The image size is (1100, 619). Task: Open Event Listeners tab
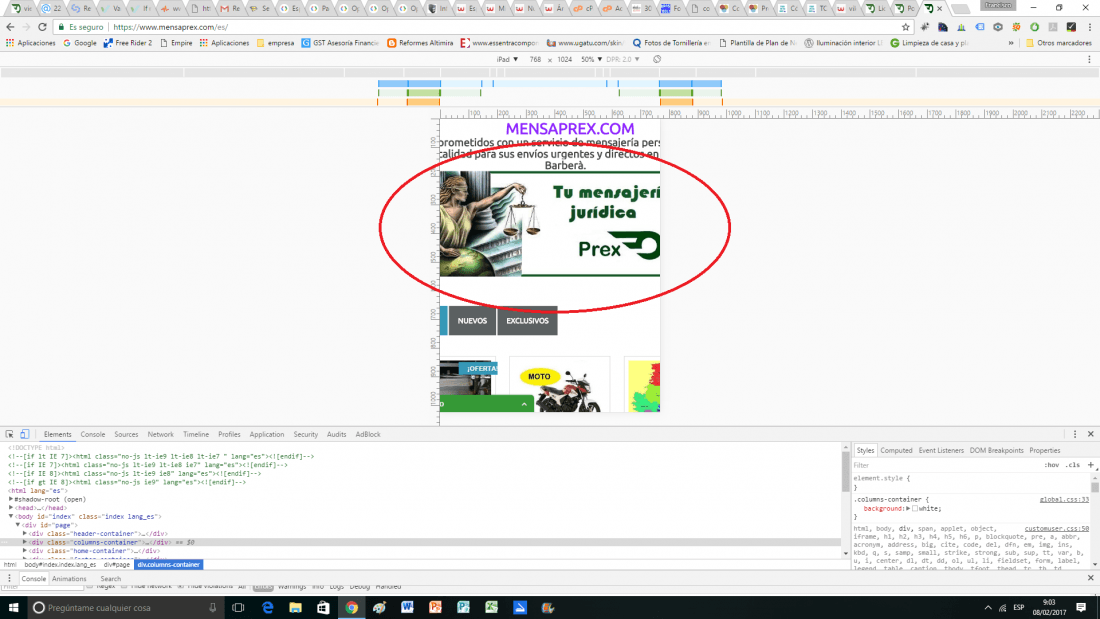tap(941, 451)
